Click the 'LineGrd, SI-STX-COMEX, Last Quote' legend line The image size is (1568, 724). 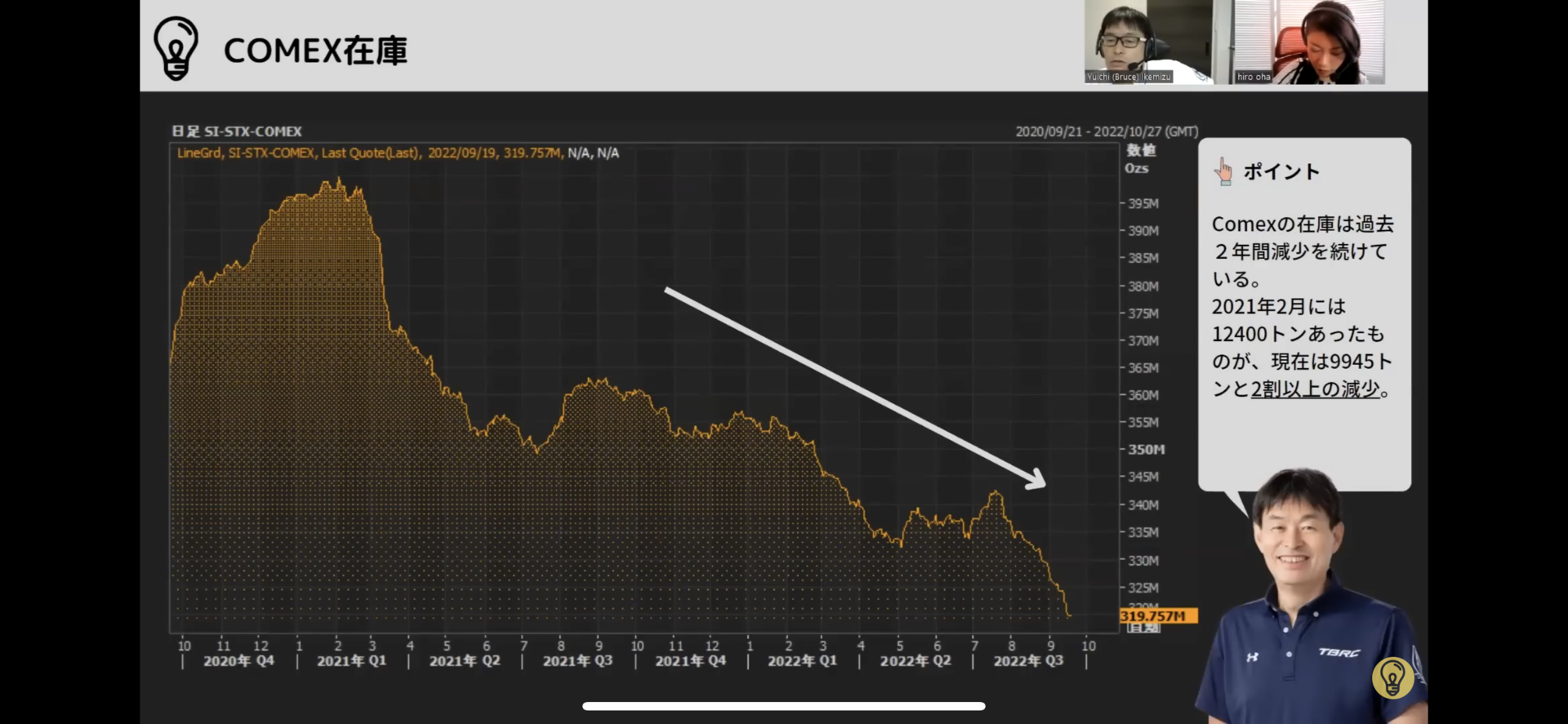(398, 153)
